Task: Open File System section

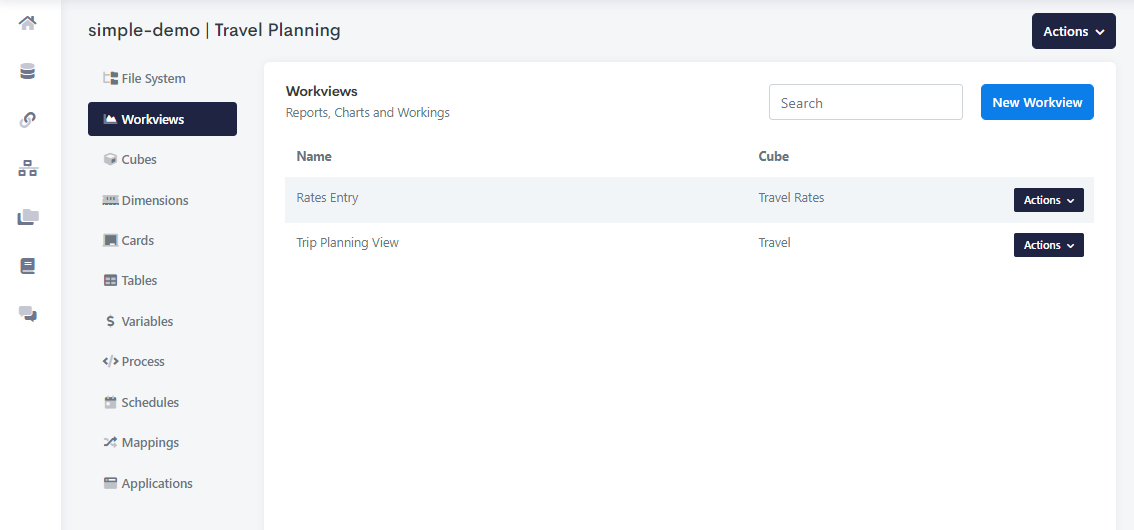Action: 153,79
